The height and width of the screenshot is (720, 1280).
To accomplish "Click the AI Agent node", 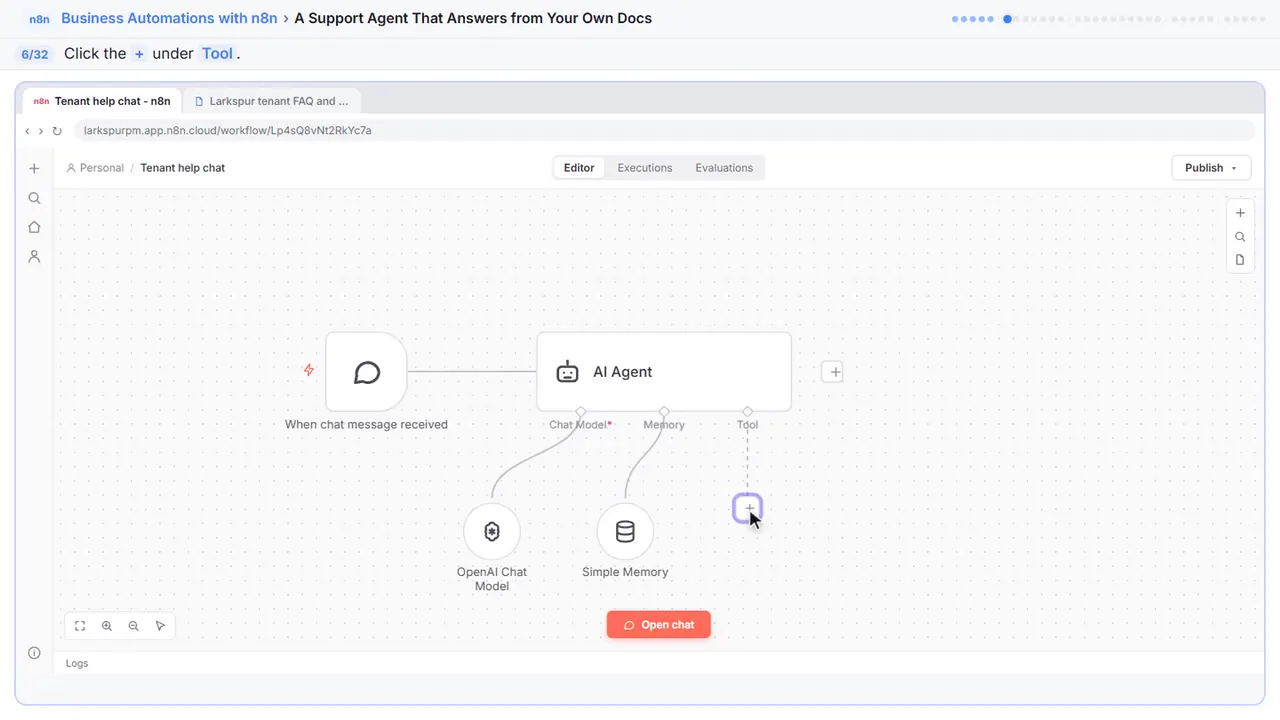I will tap(664, 372).
